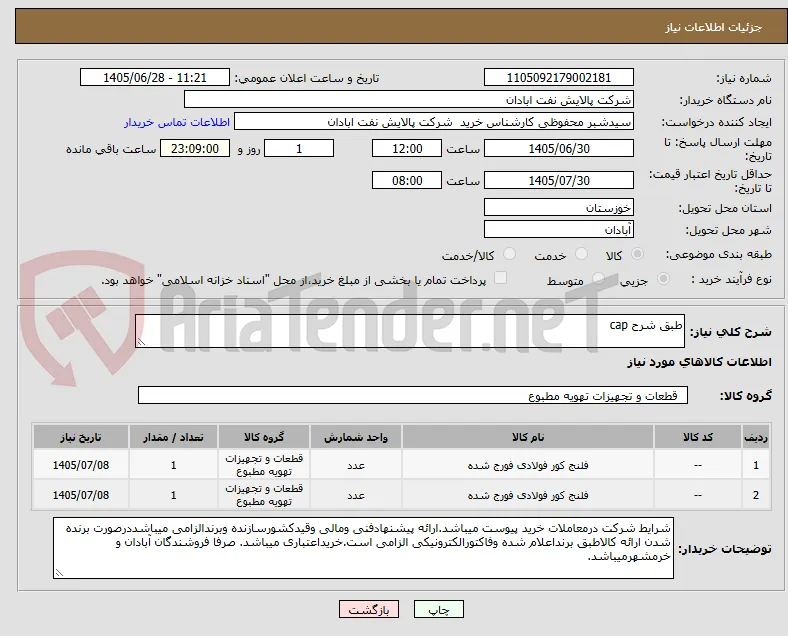Click the general description box طبق شرح cap
The image size is (788, 636).
410,331
